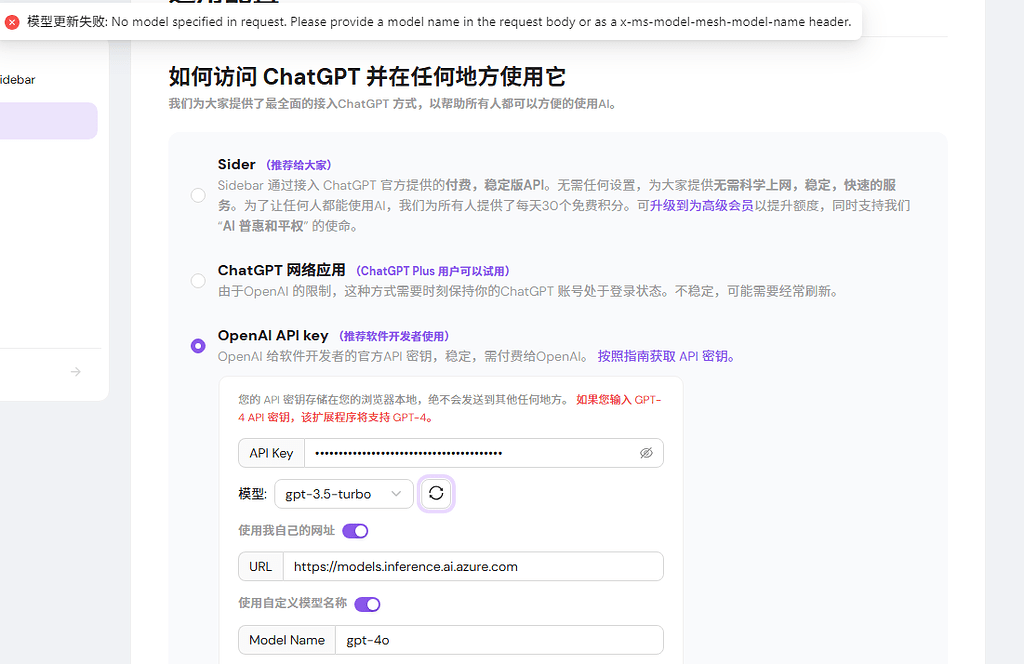The height and width of the screenshot is (664, 1024).
Task: Click the (ChatGPT Plus 用户可以试用) label
Action: tap(432, 271)
